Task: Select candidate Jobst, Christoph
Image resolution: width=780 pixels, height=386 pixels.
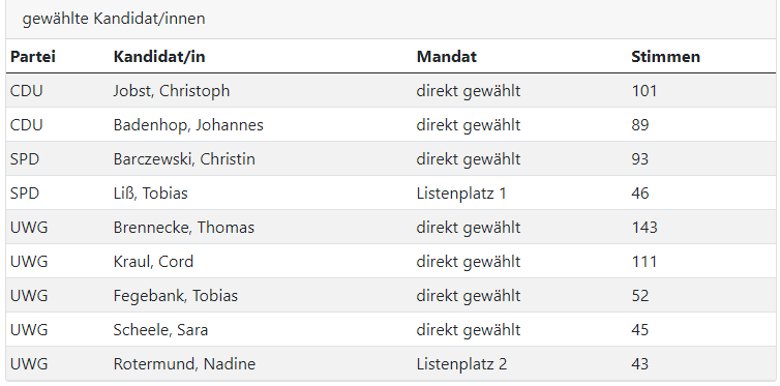Action: [172, 91]
